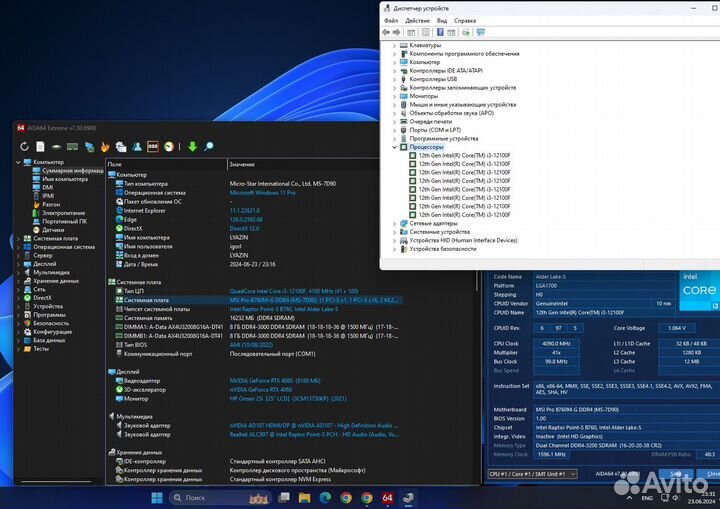Viewport: 720px width, 509px height.
Task: Expand the Мониторы node in Device Manager
Action: point(394,96)
